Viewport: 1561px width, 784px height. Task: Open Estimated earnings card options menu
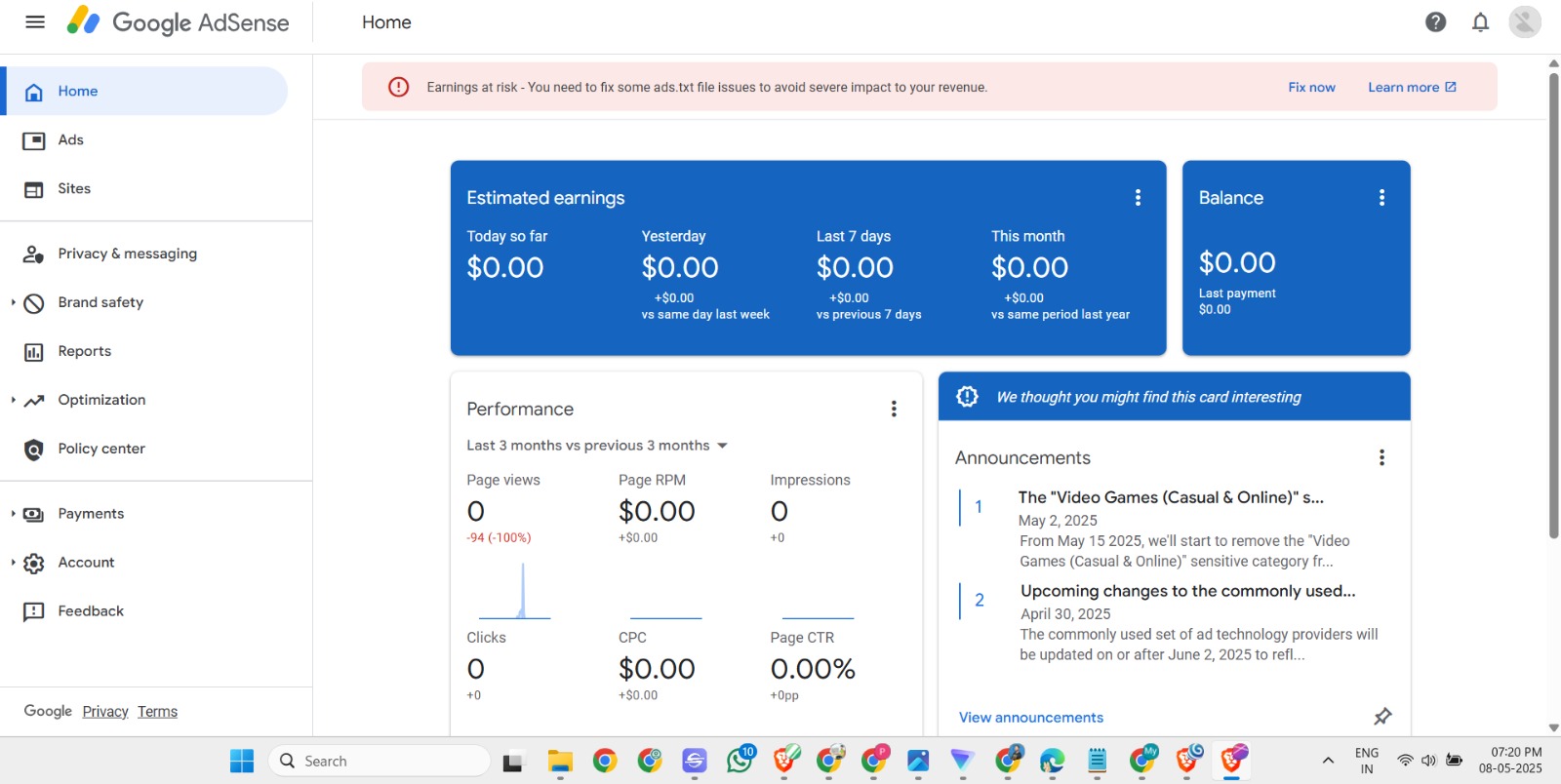(x=1138, y=198)
